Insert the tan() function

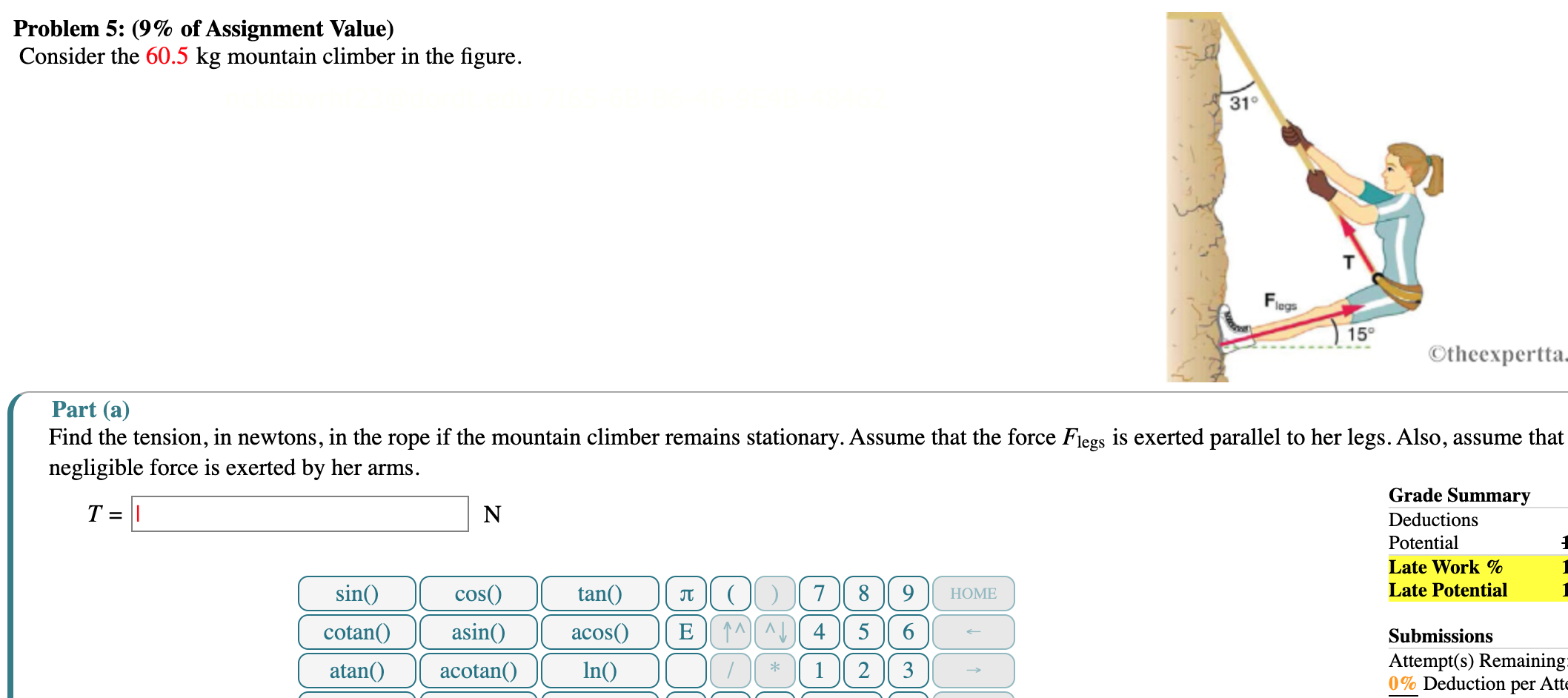point(599,594)
